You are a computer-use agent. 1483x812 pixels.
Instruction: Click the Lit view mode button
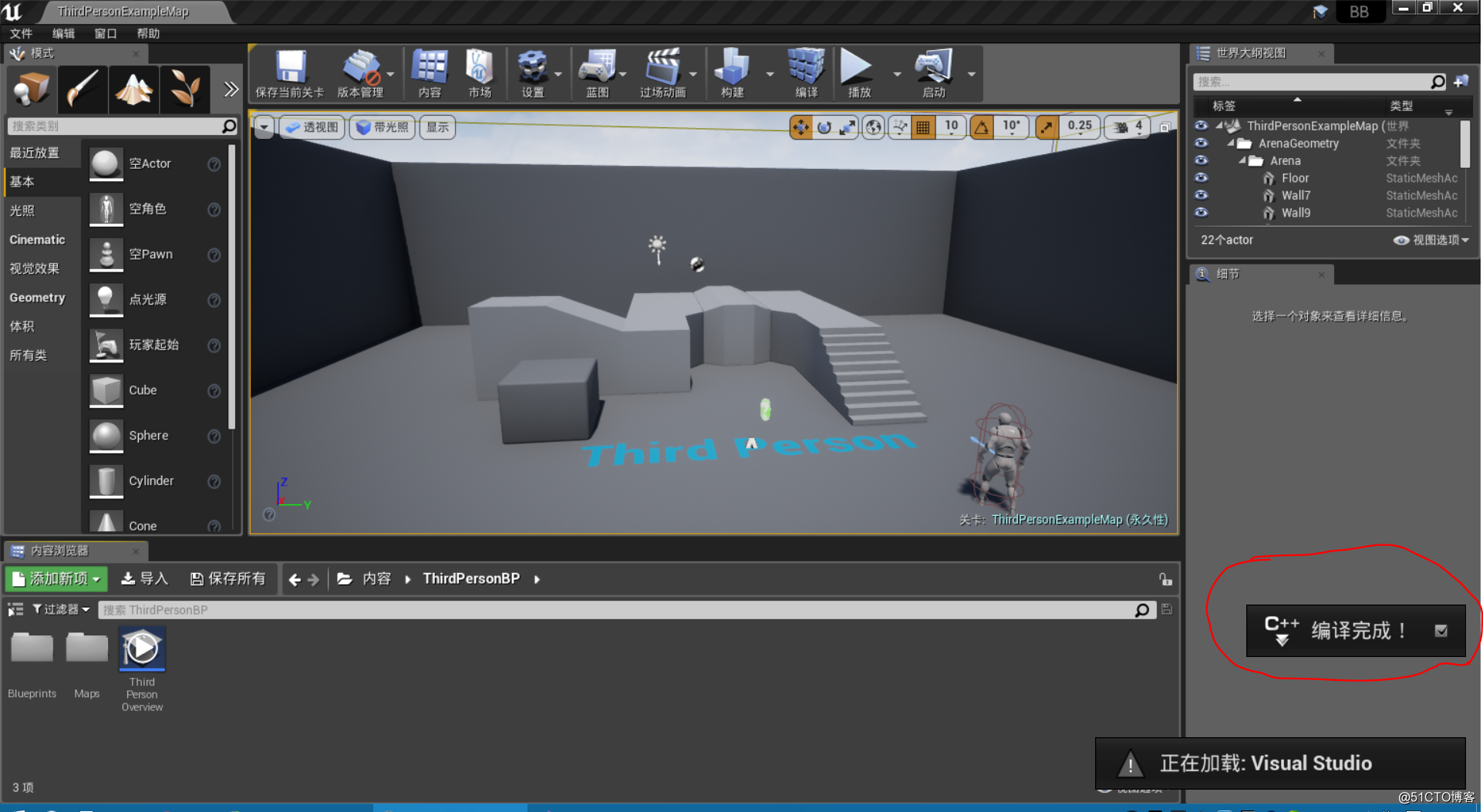point(383,127)
